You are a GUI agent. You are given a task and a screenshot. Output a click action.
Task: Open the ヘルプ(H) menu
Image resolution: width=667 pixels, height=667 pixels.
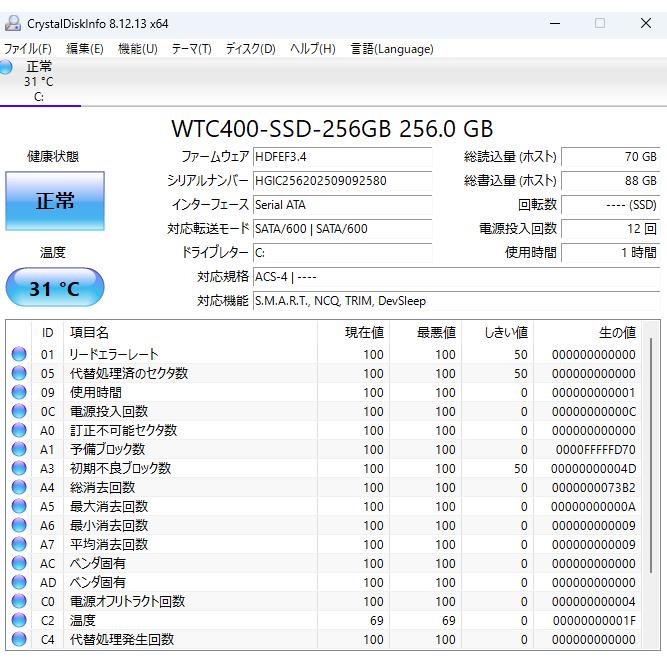(x=313, y=49)
